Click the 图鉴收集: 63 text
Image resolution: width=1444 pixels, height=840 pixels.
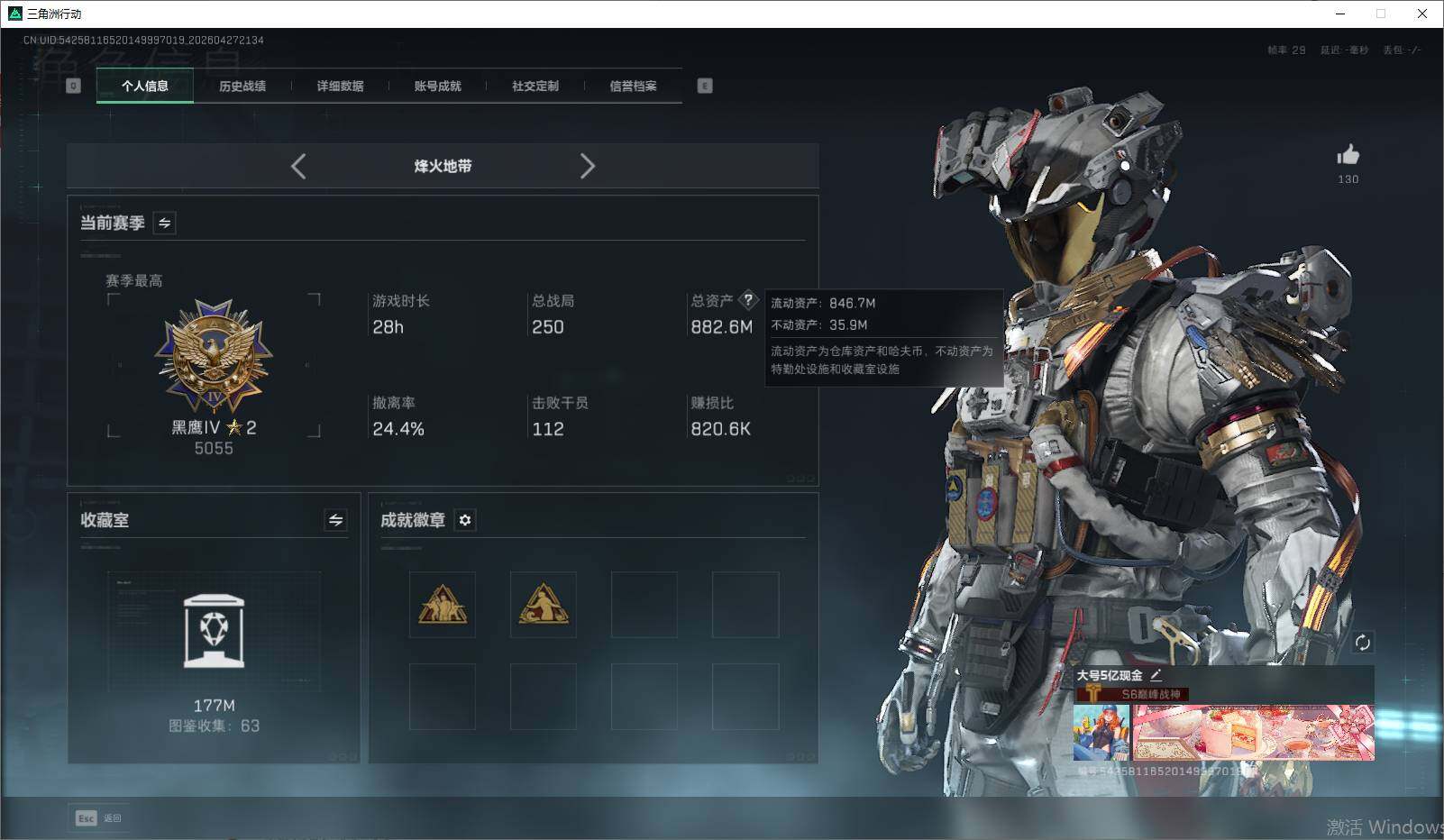tap(214, 726)
